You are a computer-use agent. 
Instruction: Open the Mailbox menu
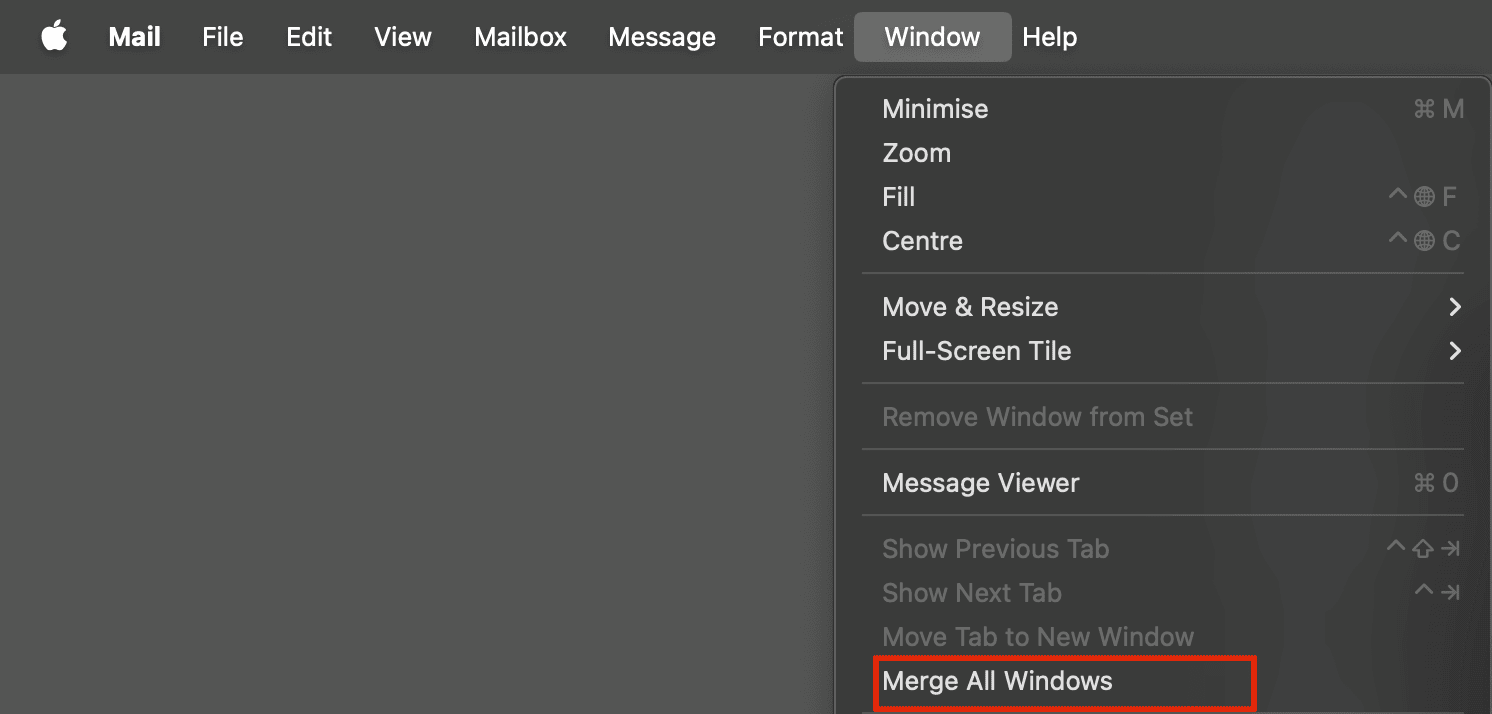click(x=520, y=38)
